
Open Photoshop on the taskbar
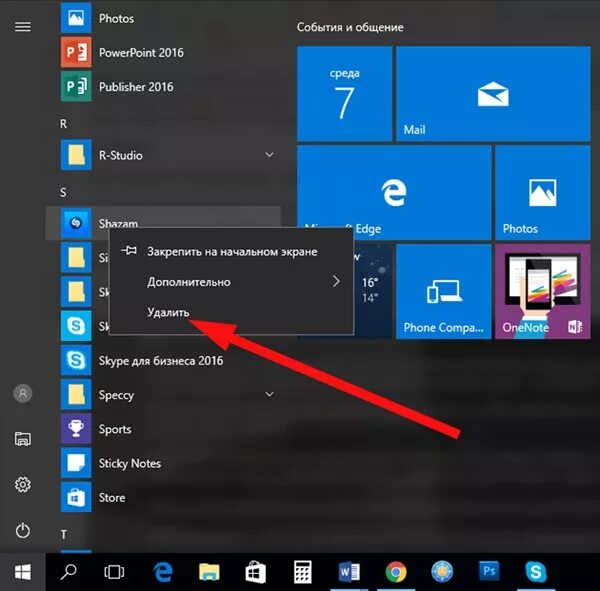tap(489, 571)
